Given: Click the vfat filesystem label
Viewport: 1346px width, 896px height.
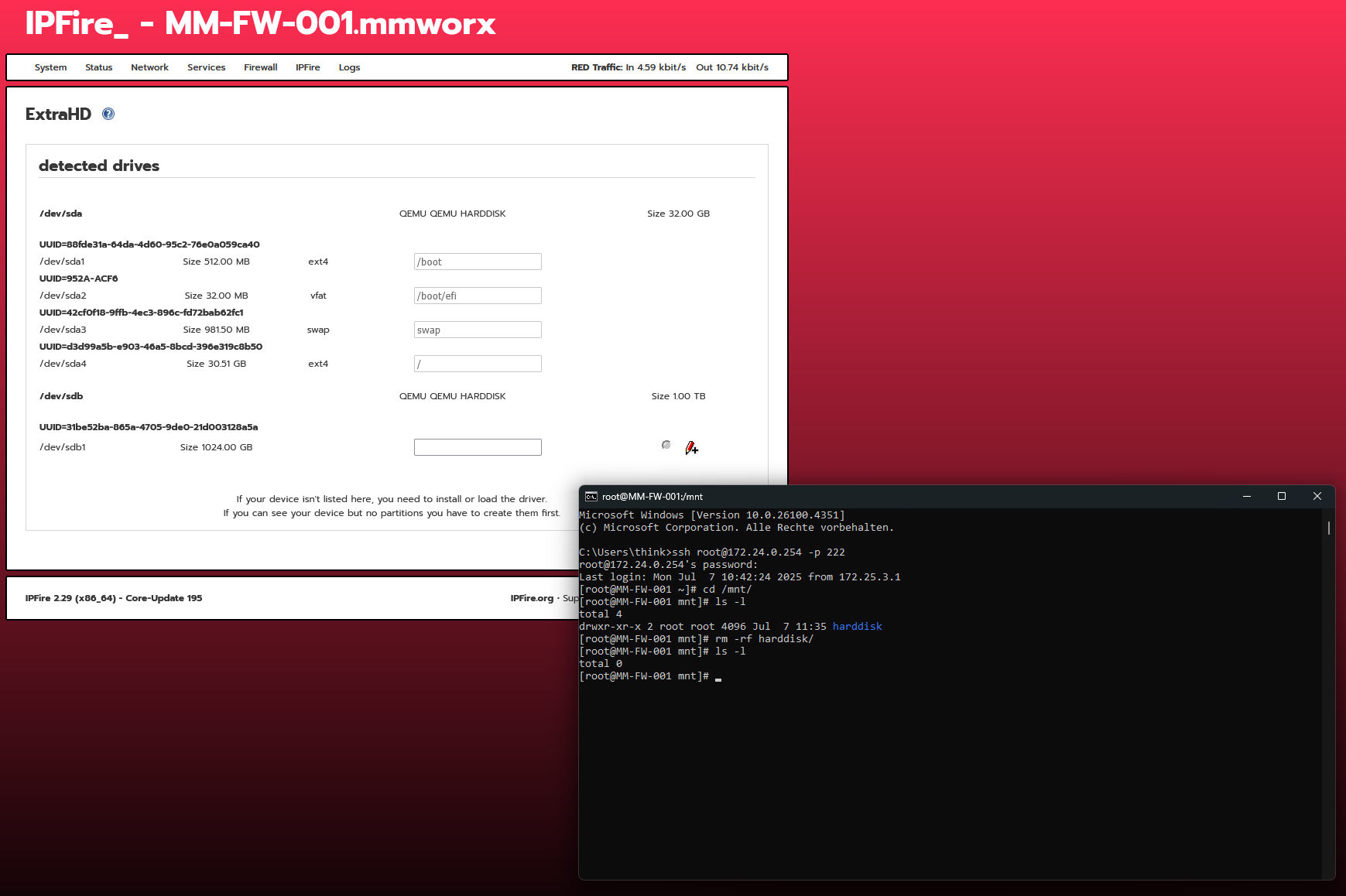Looking at the screenshot, I should 318,296.
